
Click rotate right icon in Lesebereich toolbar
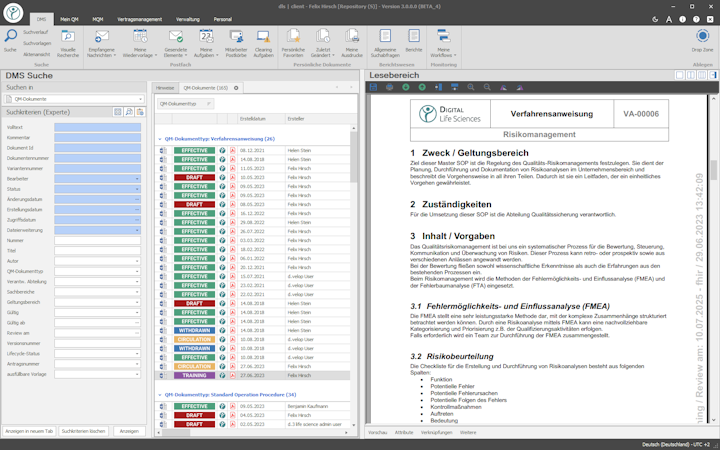click(520, 87)
